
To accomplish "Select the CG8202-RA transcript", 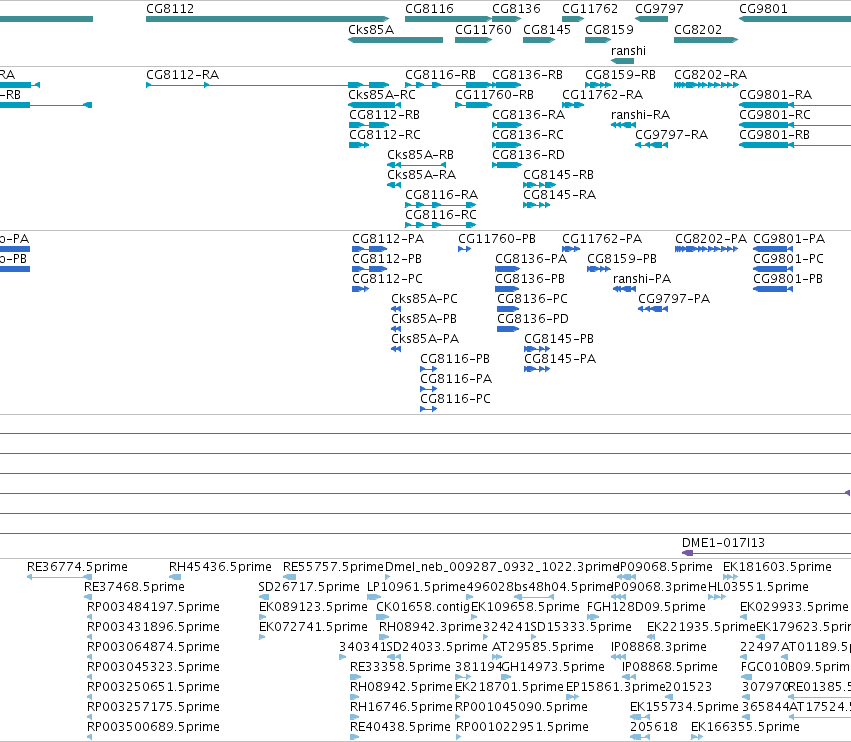I will [x=706, y=85].
